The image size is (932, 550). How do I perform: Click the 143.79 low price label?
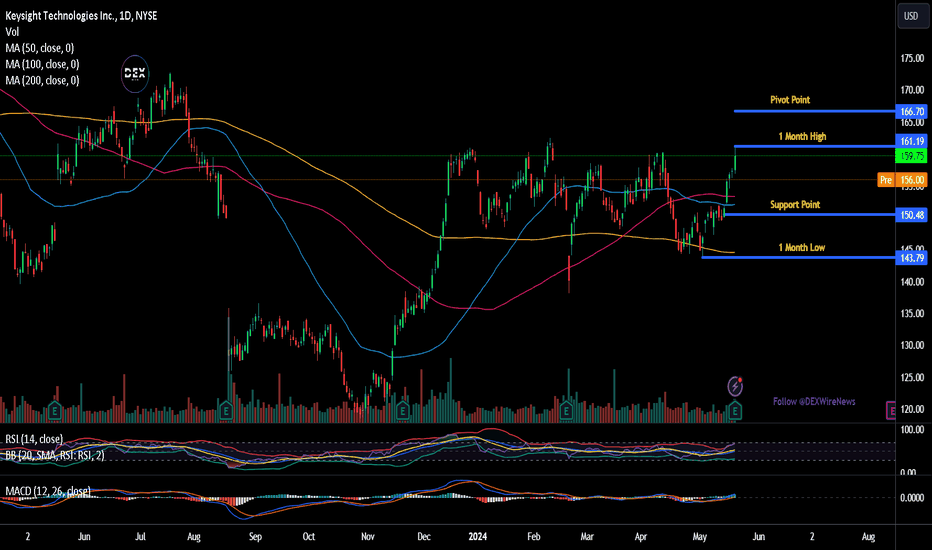click(912, 257)
